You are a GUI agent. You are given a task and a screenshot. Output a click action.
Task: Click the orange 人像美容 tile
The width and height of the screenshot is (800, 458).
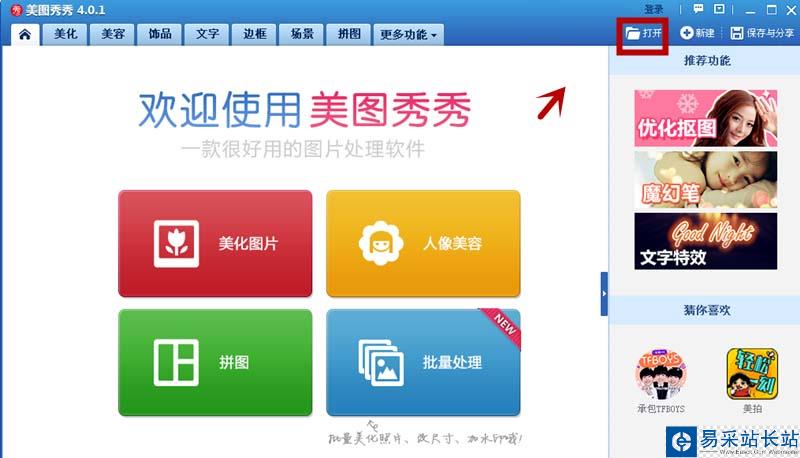(x=423, y=243)
